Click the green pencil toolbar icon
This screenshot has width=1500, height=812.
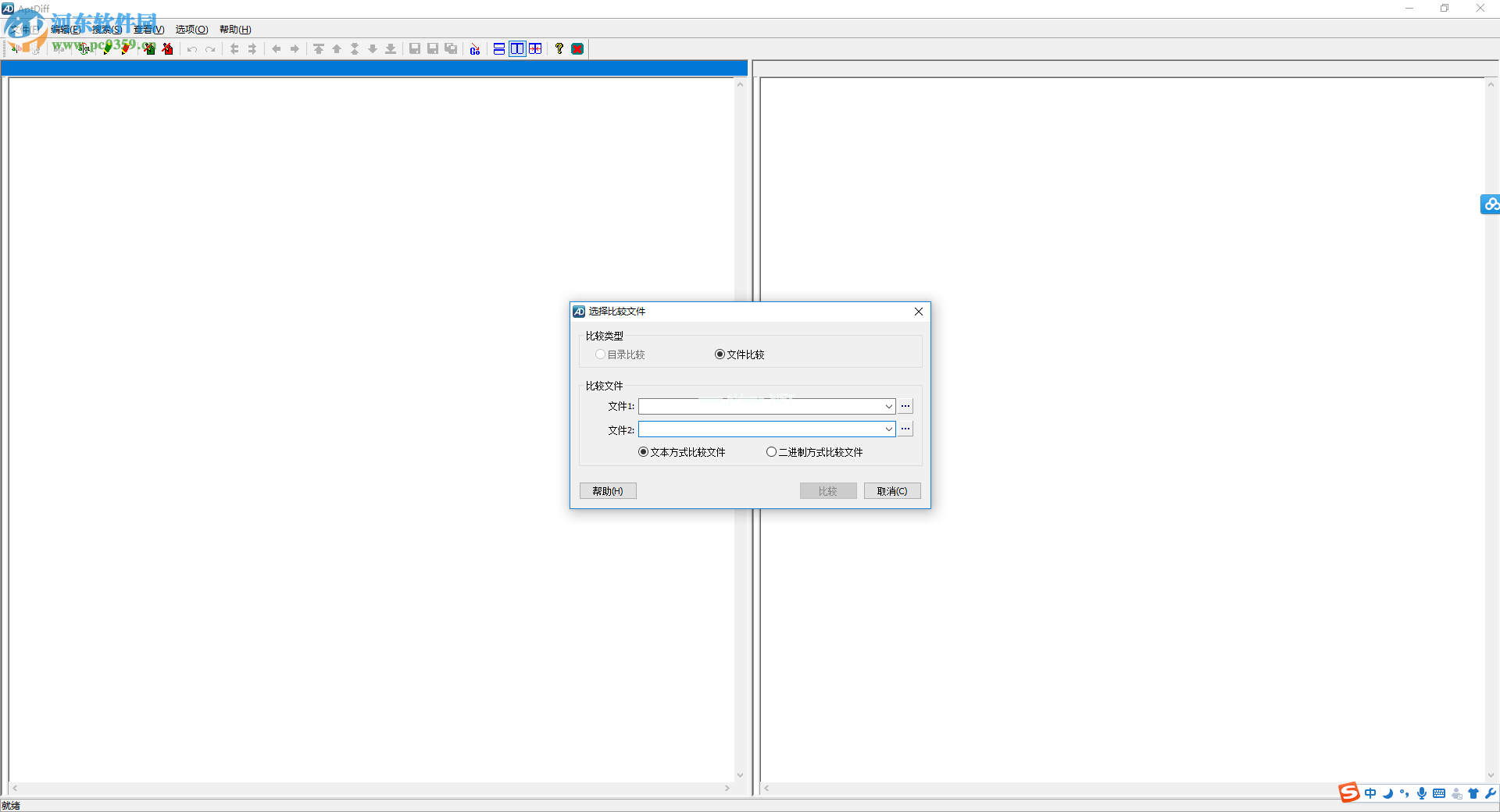pyautogui.click(x=107, y=49)
